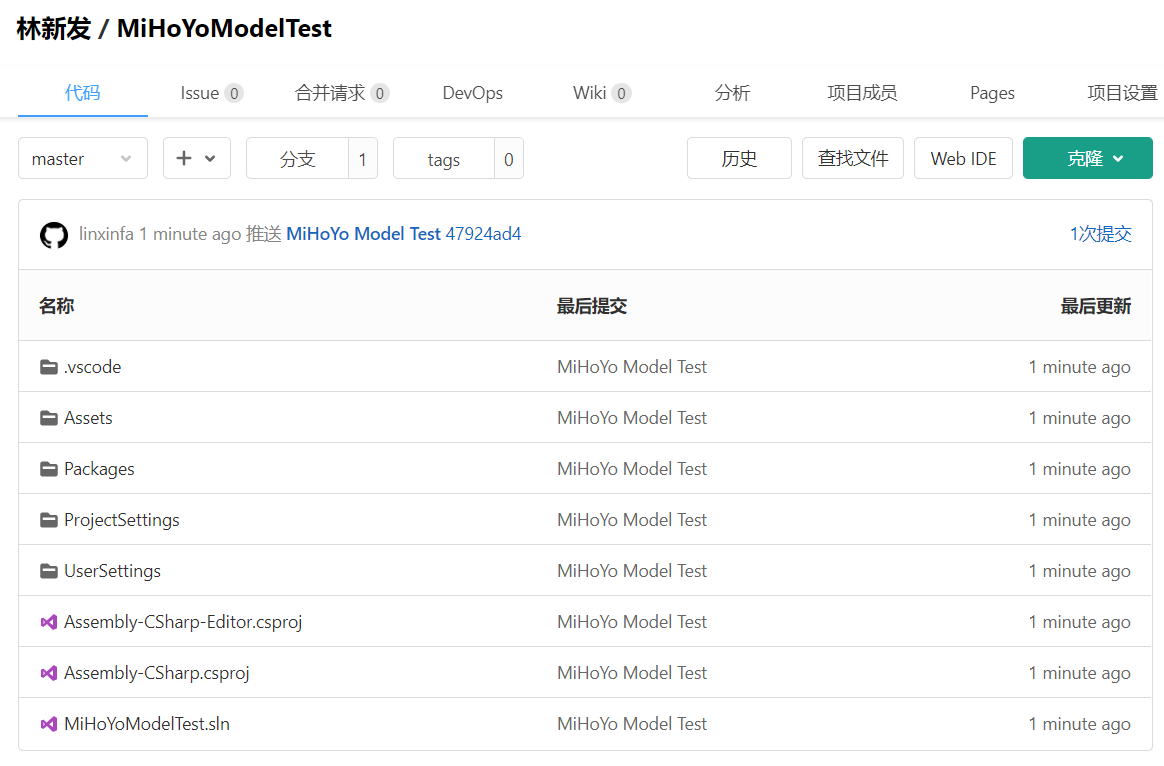Click the UserSettings folder icon
1164x766 pixels.
pyautogui.click(x=49, y=572)
